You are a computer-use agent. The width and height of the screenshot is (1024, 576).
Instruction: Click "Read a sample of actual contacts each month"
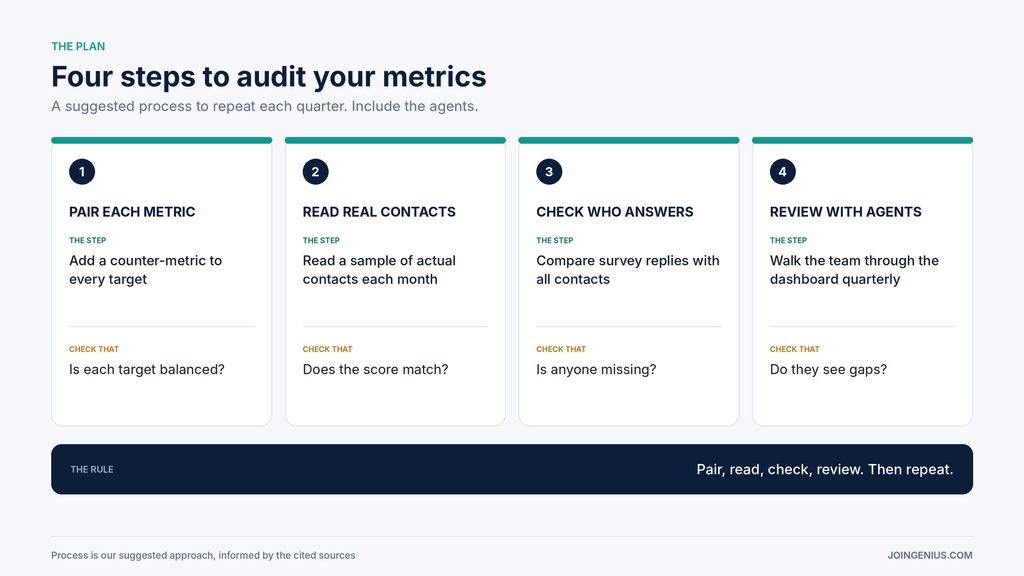(x=379, y=270)
